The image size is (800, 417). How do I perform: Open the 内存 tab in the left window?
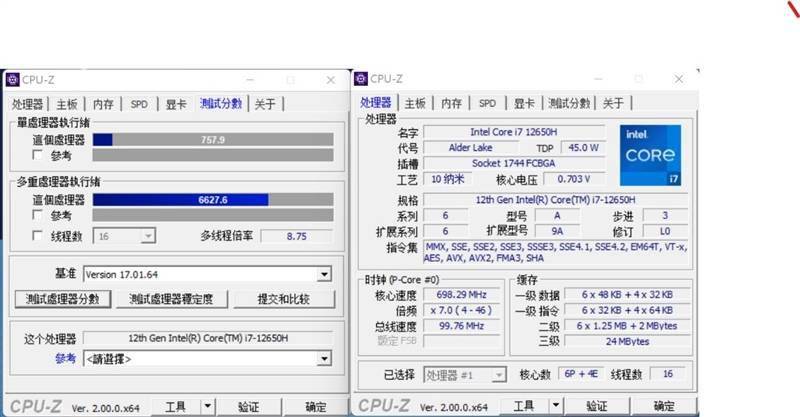pyautogui.click(x=103, y=104)
